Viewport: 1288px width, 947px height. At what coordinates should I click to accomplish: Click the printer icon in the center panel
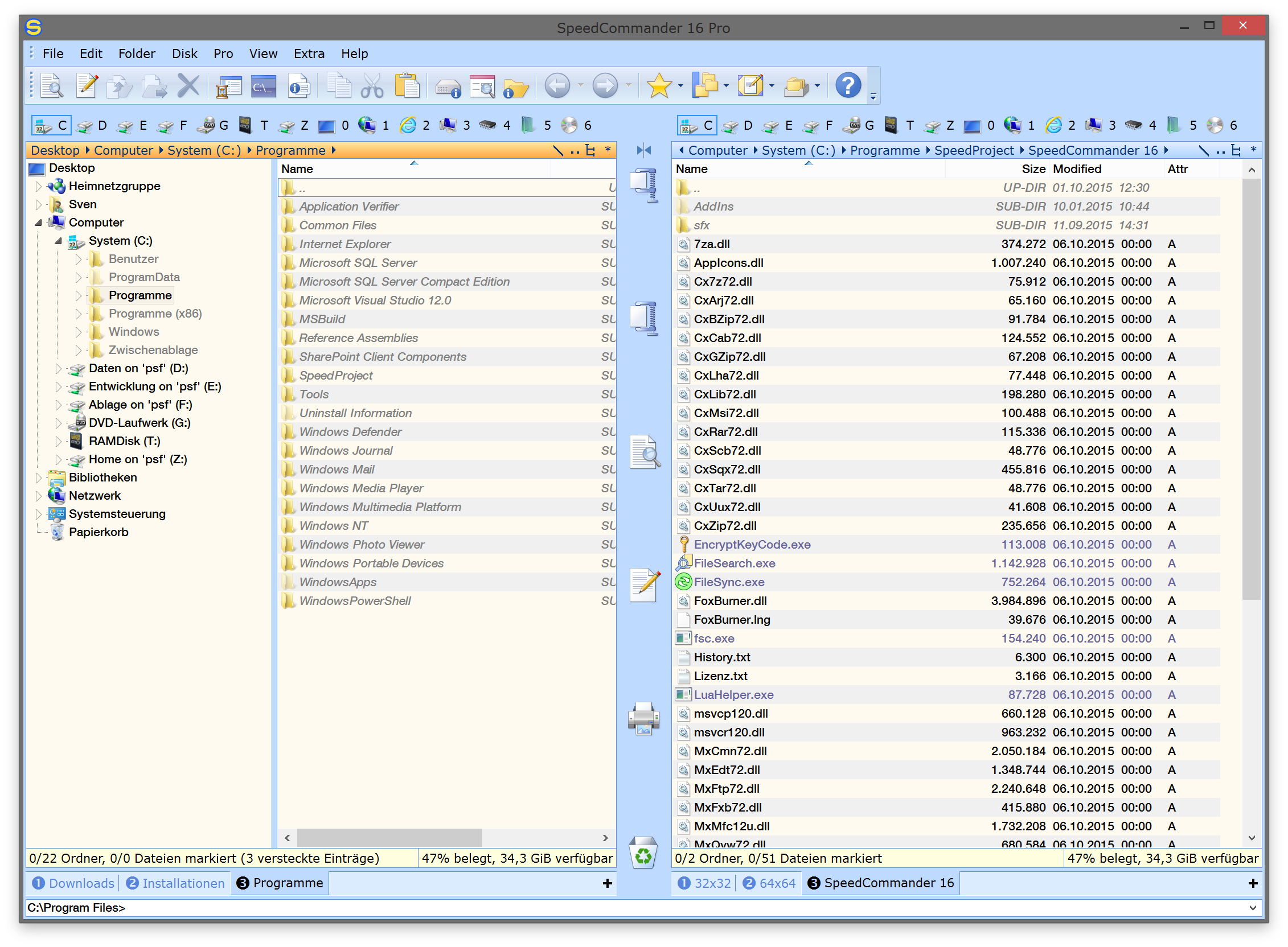644,721
